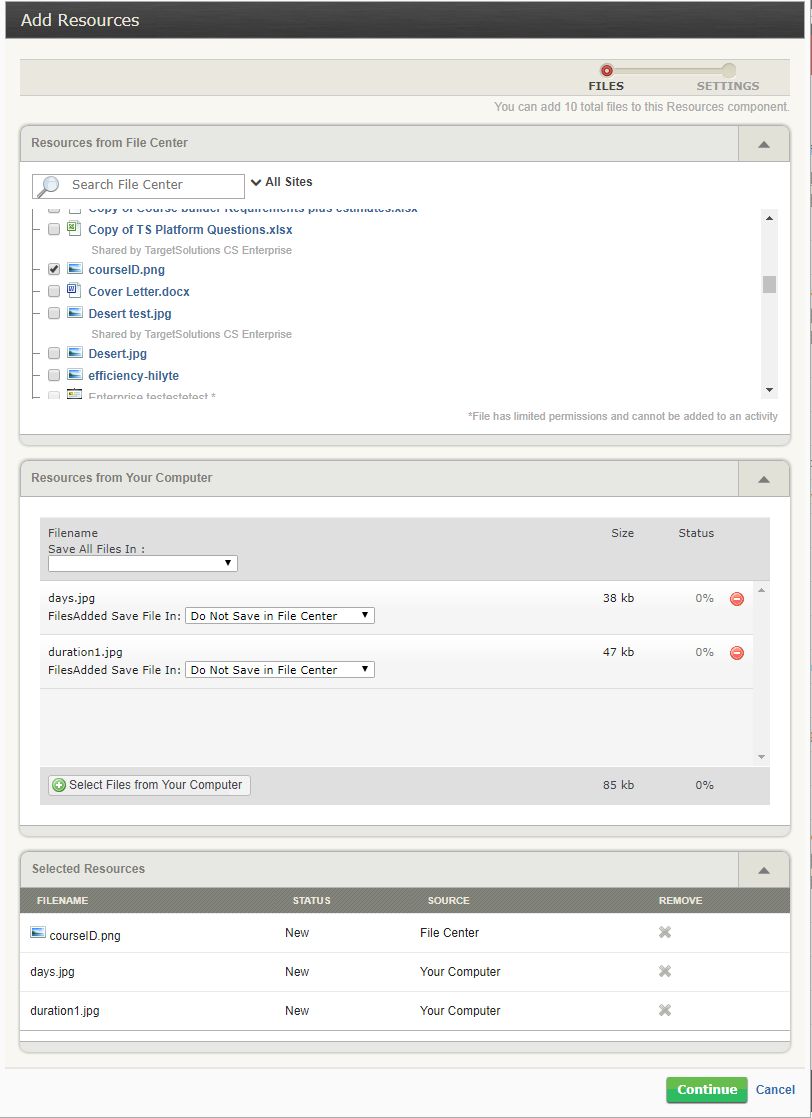Open the Save File In dropdown for days.jpg

click(x=280, y=615)
